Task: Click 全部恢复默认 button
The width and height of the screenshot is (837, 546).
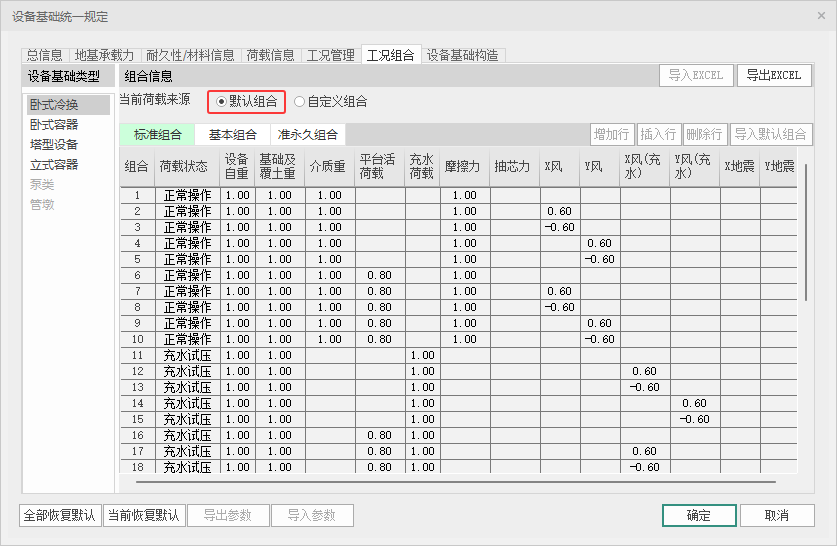Action: (x=60, y=515)
